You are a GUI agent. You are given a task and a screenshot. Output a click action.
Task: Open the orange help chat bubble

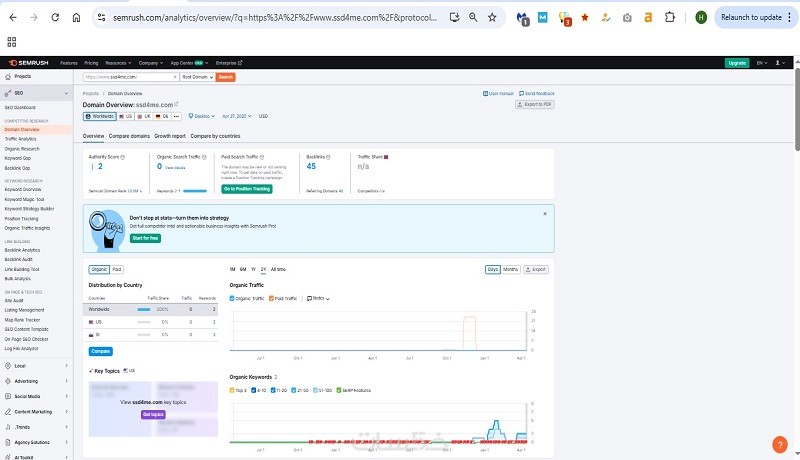point(780,445)
